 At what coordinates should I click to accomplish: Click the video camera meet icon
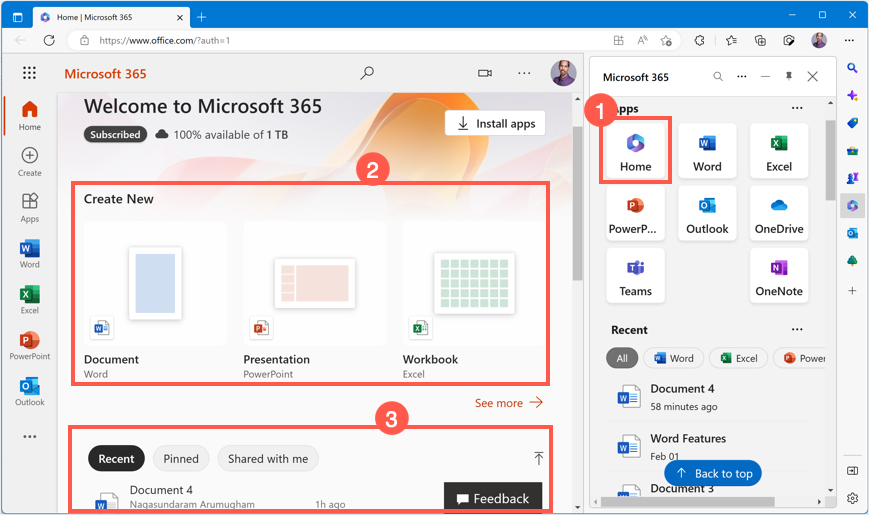tap(485, 73)
